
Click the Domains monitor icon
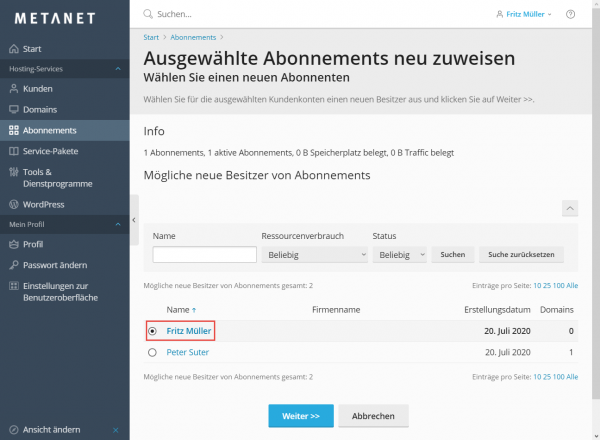coord(13,109)
